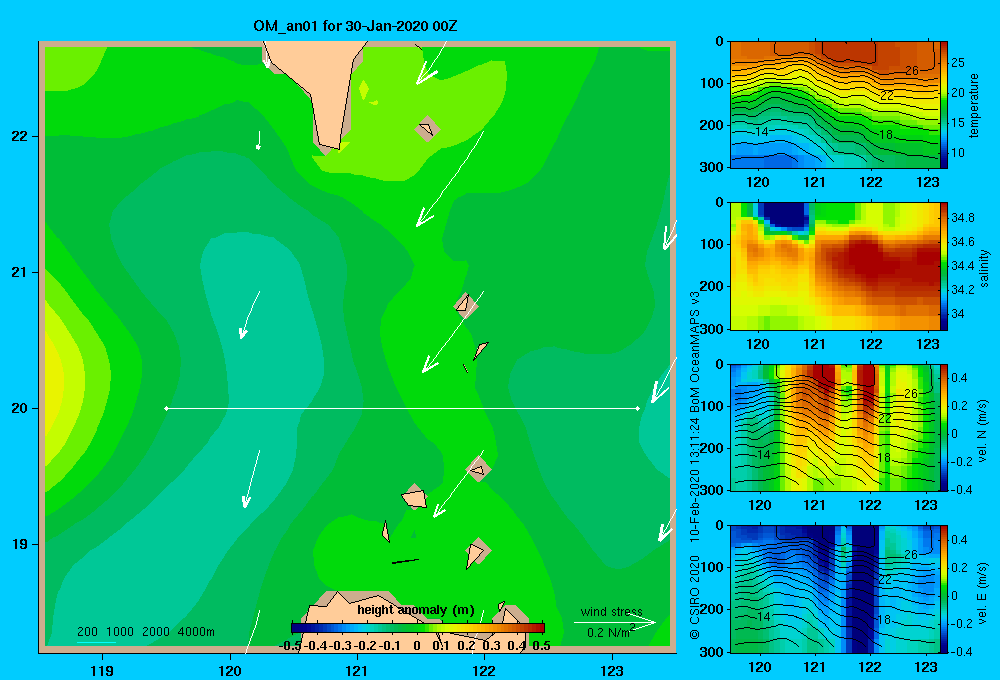The image size is (1000, 680).
Task: Open the northward velocity section panel
Action: click(x=835, y=427)
